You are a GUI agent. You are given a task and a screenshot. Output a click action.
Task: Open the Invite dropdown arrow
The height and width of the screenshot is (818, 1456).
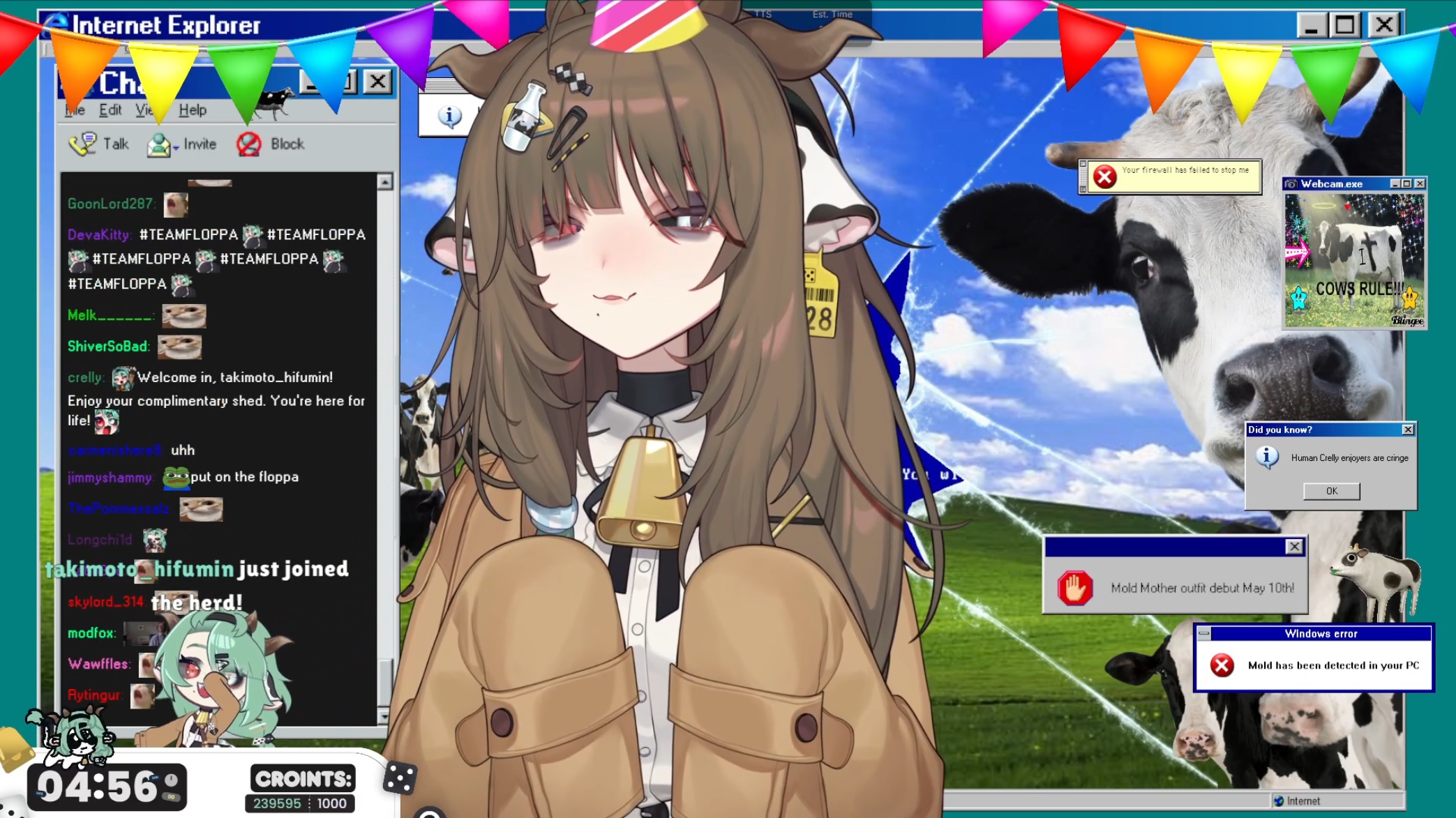176,148
